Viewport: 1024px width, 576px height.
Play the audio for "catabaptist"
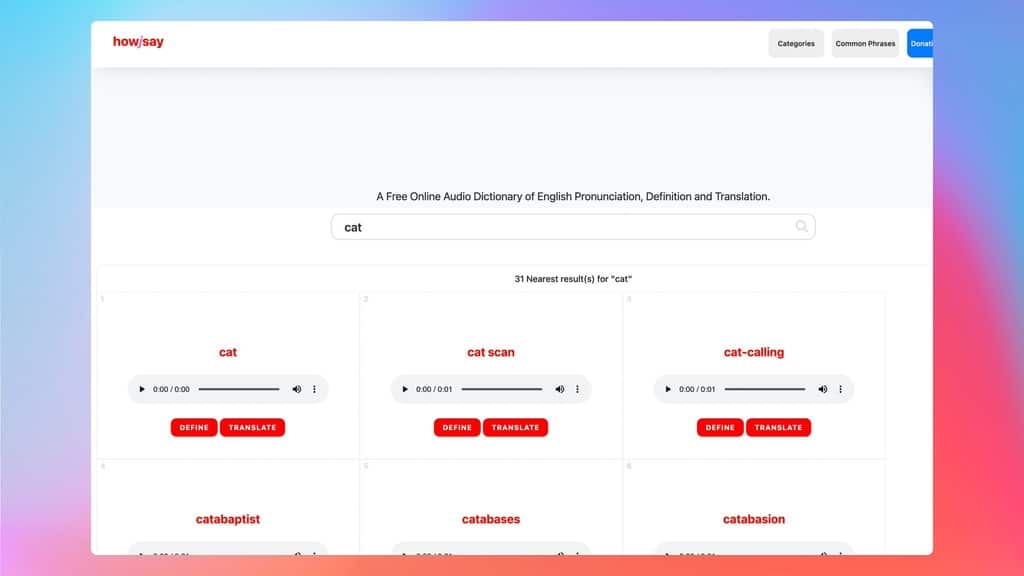pos(141,555)
